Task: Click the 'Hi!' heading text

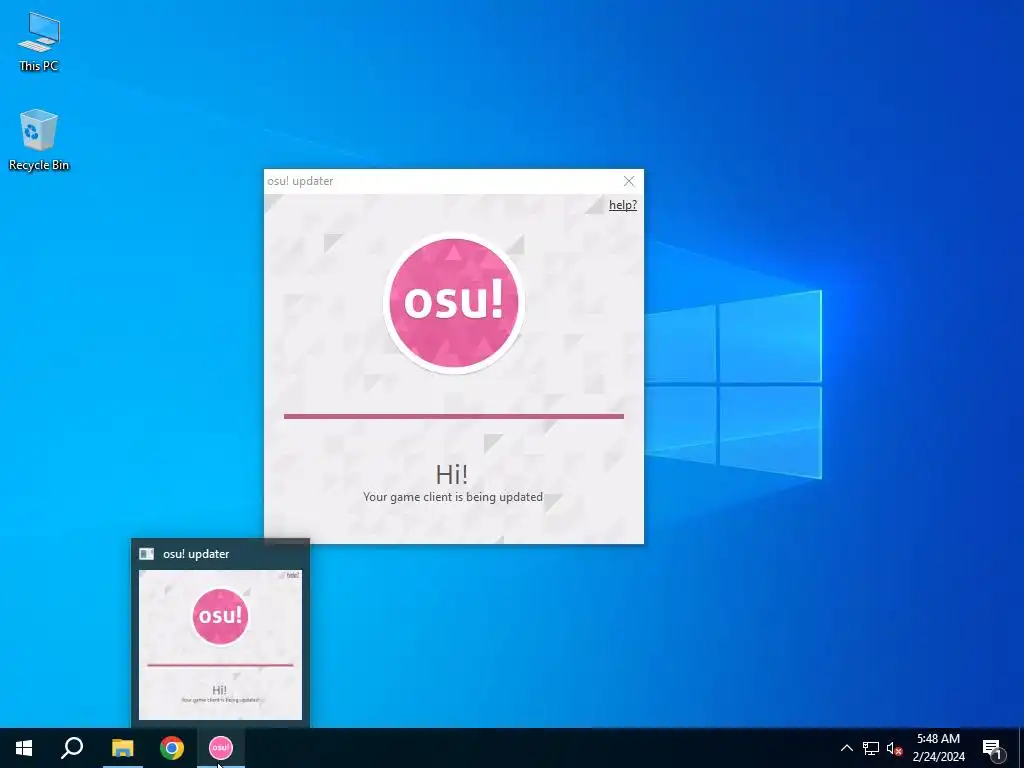Action: [451, 474]
